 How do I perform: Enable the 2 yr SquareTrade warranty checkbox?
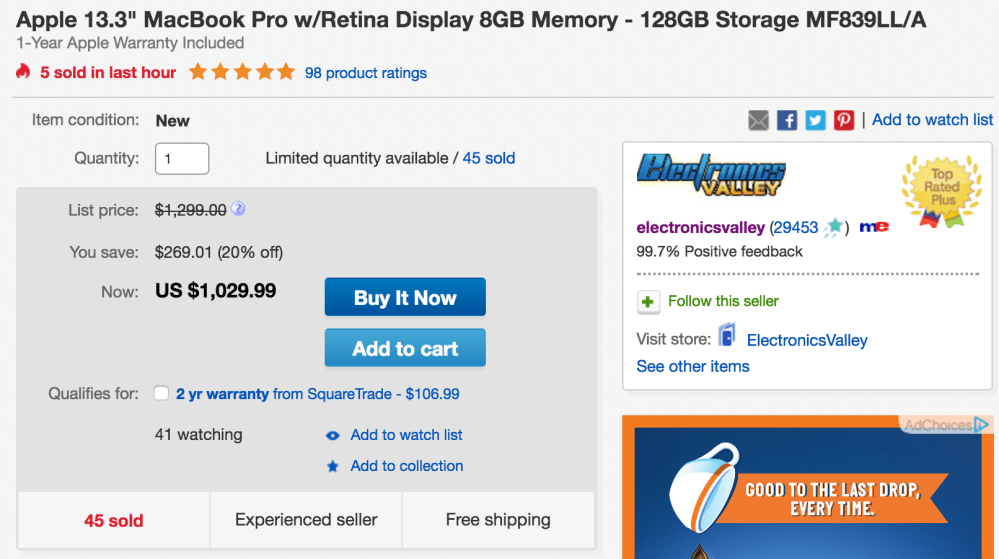pyautogui.click(x=161, y=394)
